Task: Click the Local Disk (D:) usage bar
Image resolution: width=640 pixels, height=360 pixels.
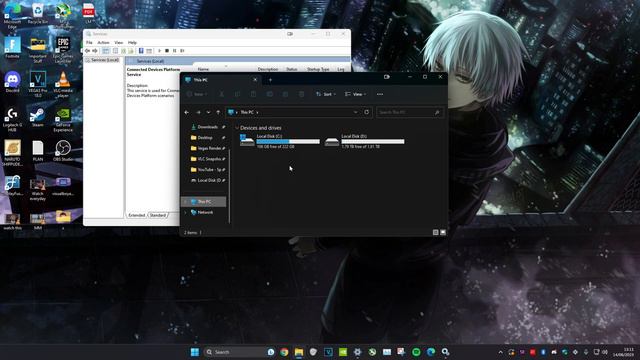Action: pos(373,141)
